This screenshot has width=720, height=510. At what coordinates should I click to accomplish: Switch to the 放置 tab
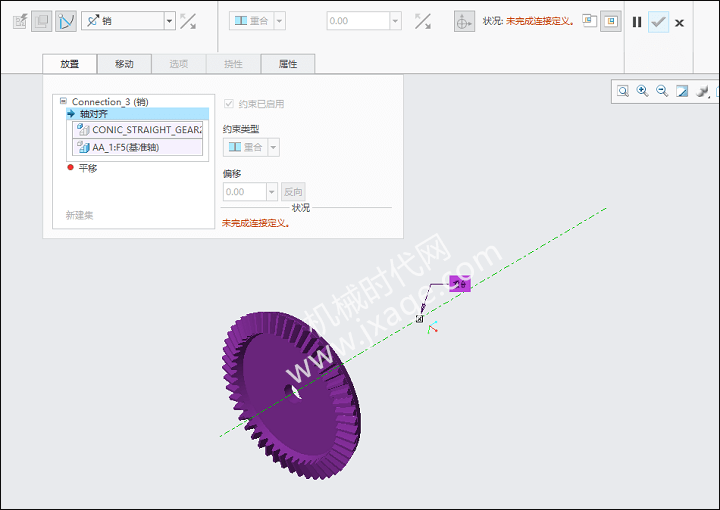[x=70, y=64]
